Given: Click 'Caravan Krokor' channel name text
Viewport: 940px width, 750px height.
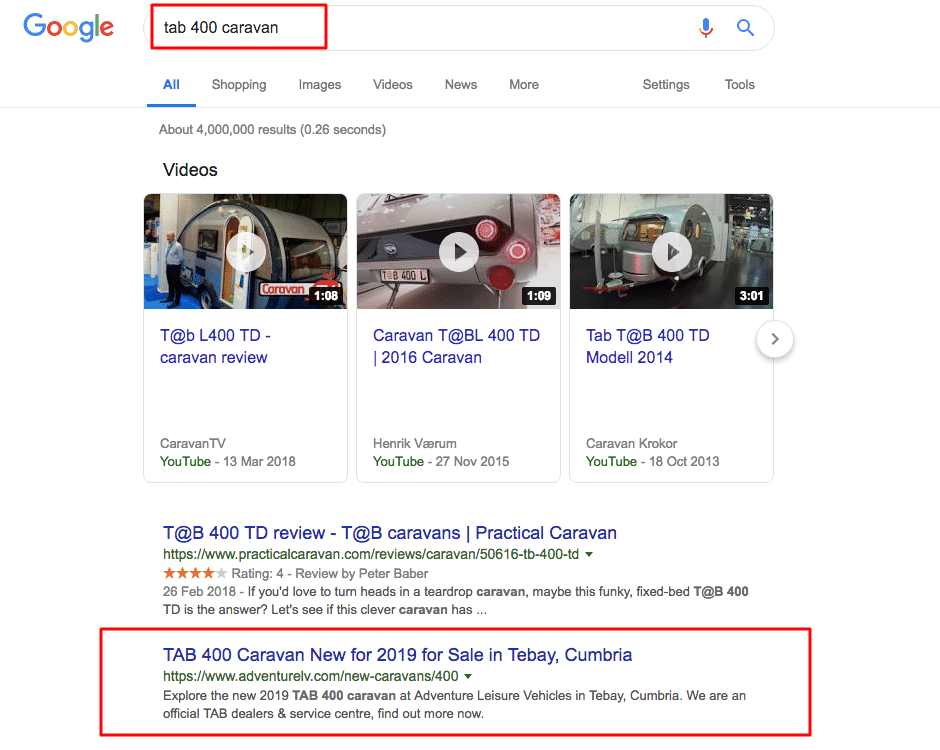Looking at the screenshot, I should pyautogui.click(x=631, y=444).
